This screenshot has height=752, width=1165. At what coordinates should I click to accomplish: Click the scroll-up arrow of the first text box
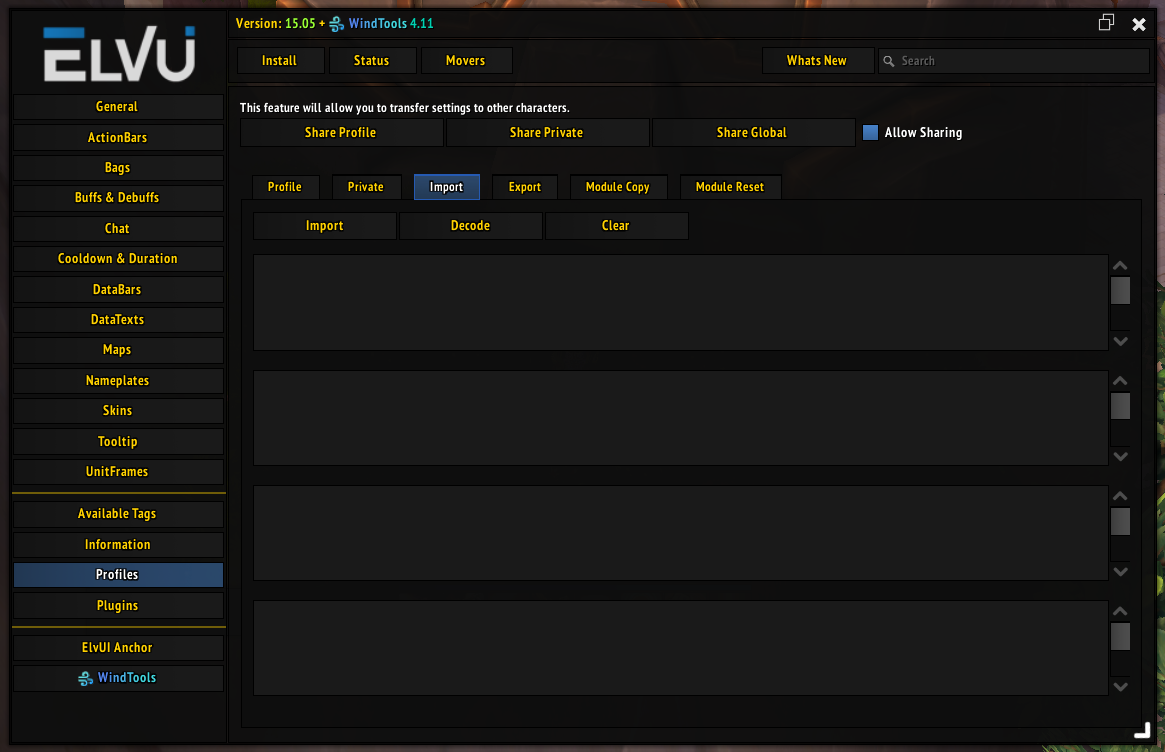(1120, 265)
